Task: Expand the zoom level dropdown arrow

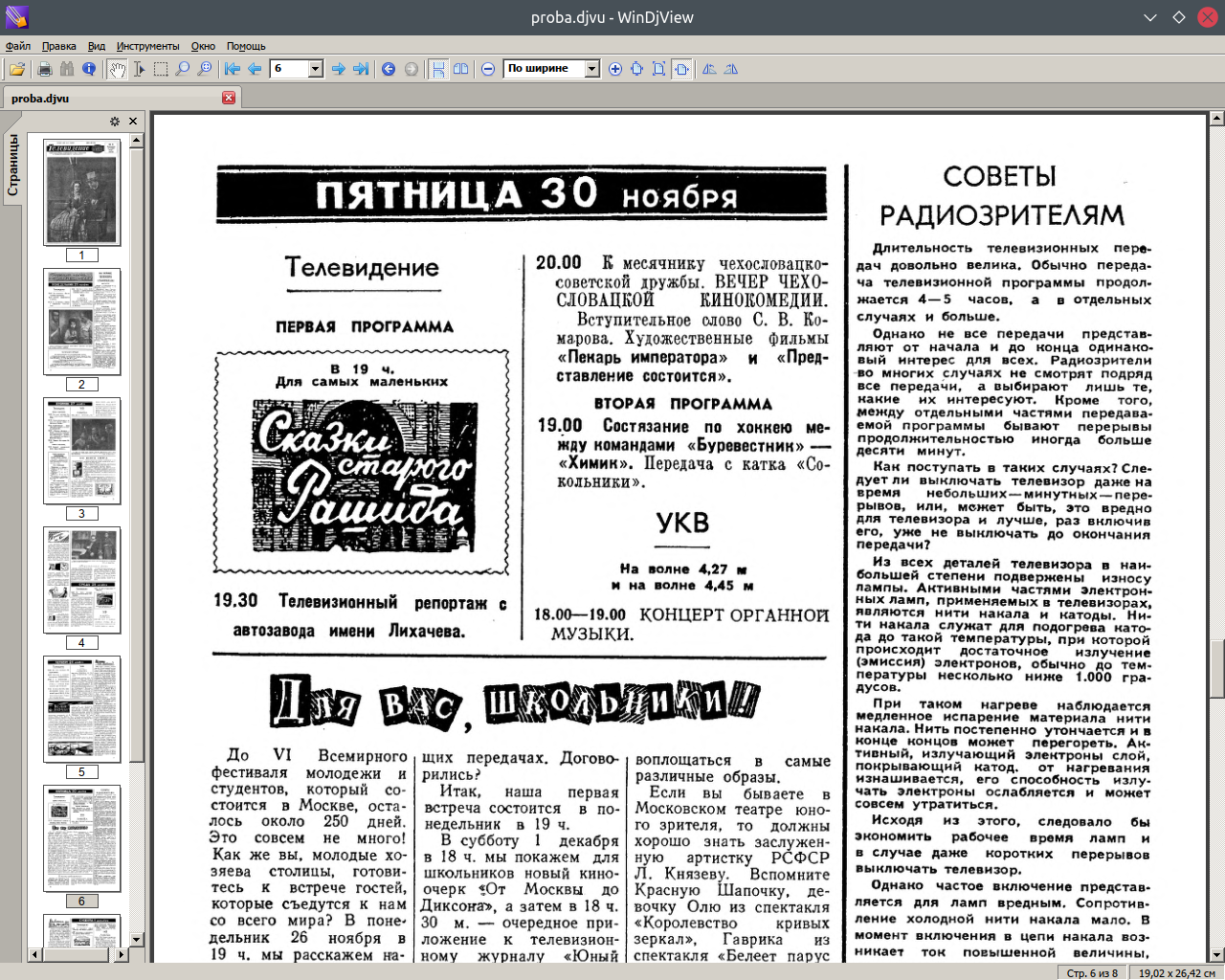Action: [591, 69]
